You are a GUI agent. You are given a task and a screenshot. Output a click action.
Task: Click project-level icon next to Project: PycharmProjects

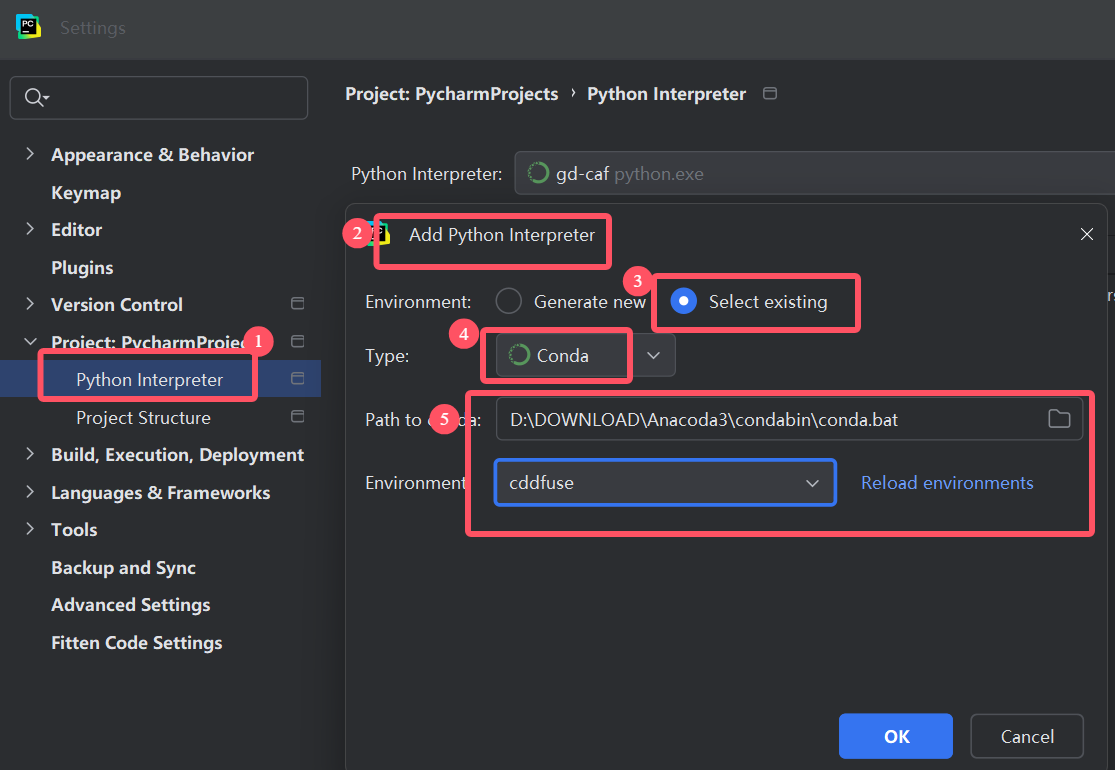(298, 341)
